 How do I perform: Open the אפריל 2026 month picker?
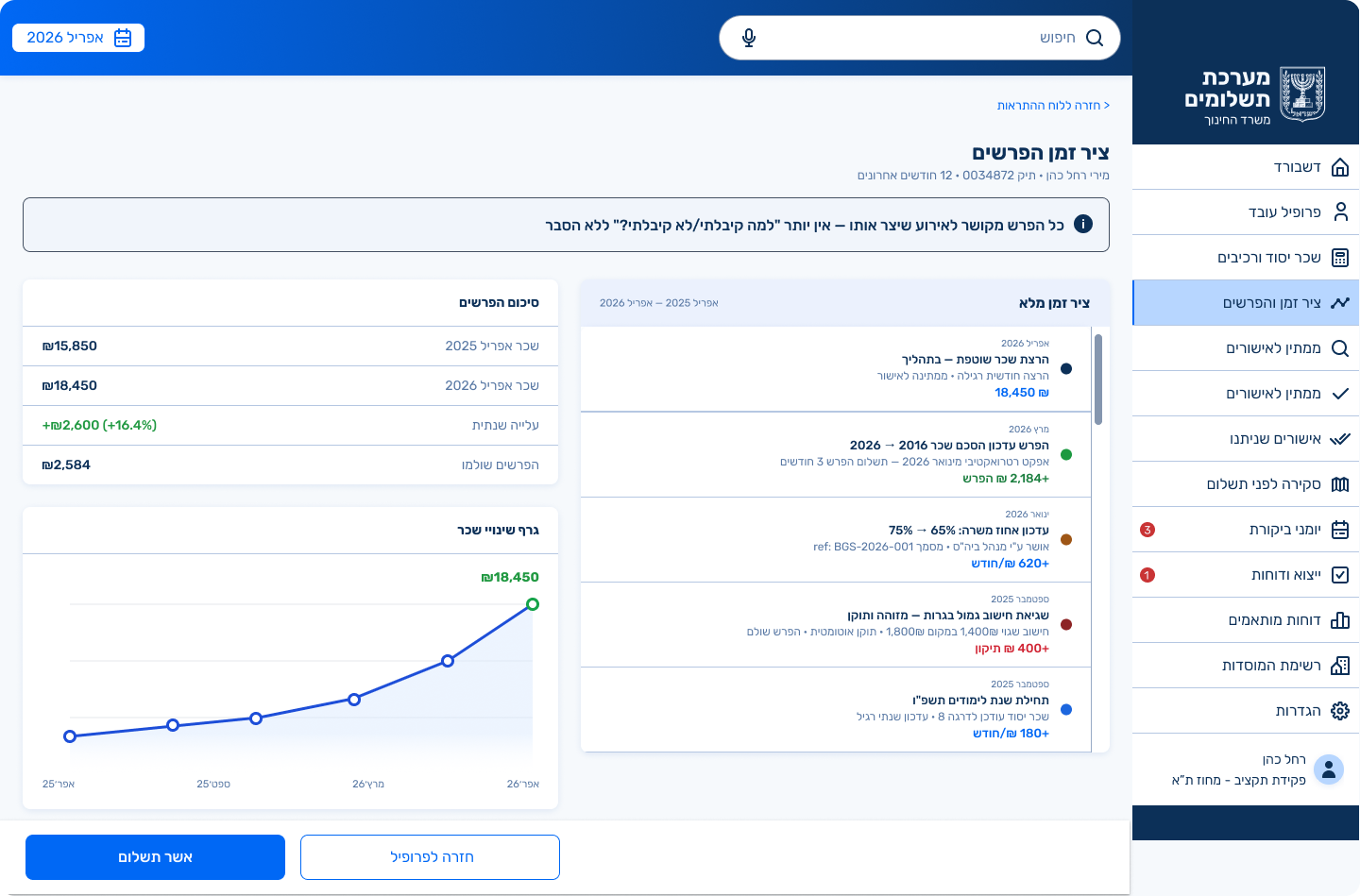(x=78, y=38)
